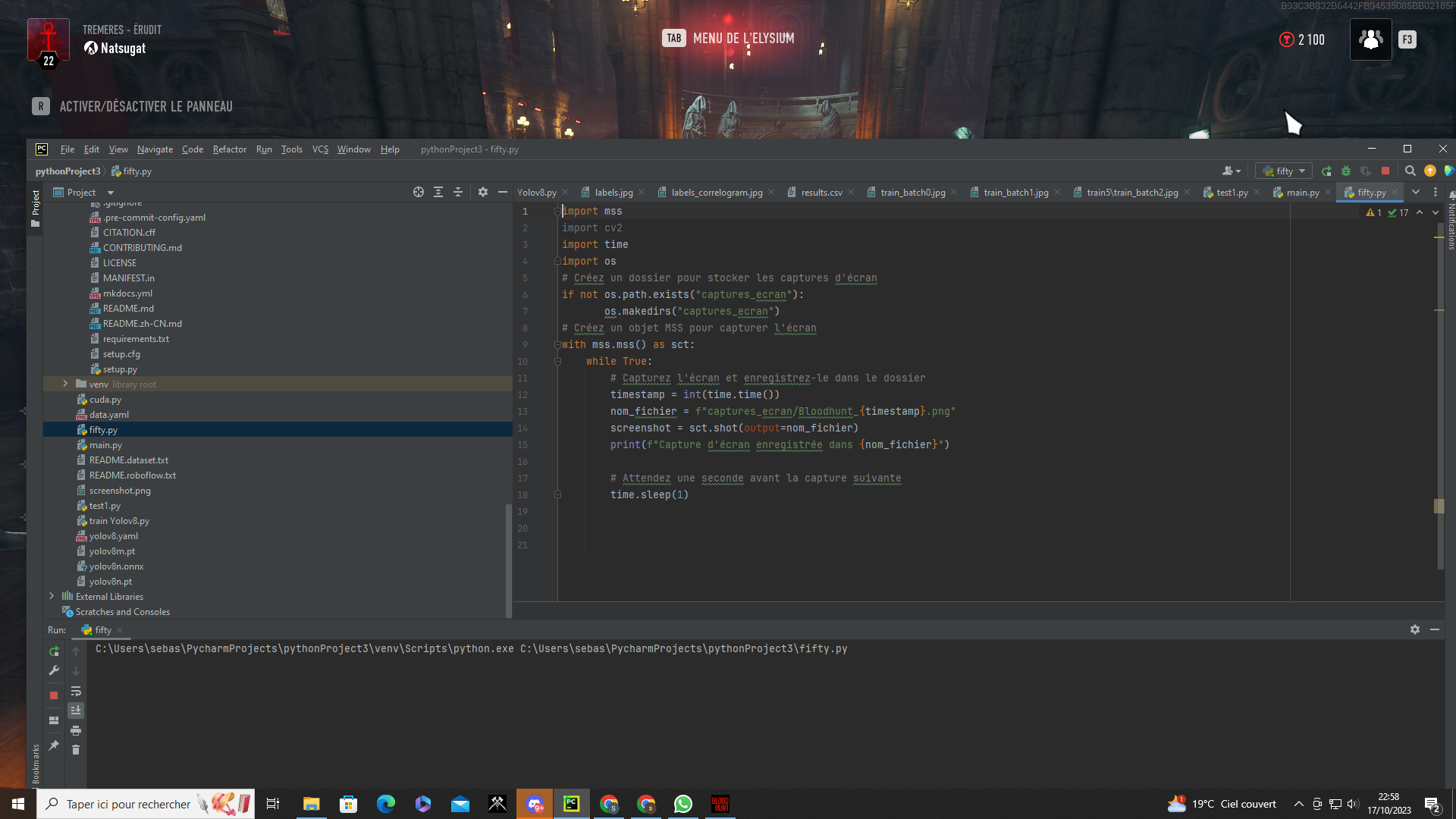Open Project panel options gear

pyautogui.click(x=483, y=193)
